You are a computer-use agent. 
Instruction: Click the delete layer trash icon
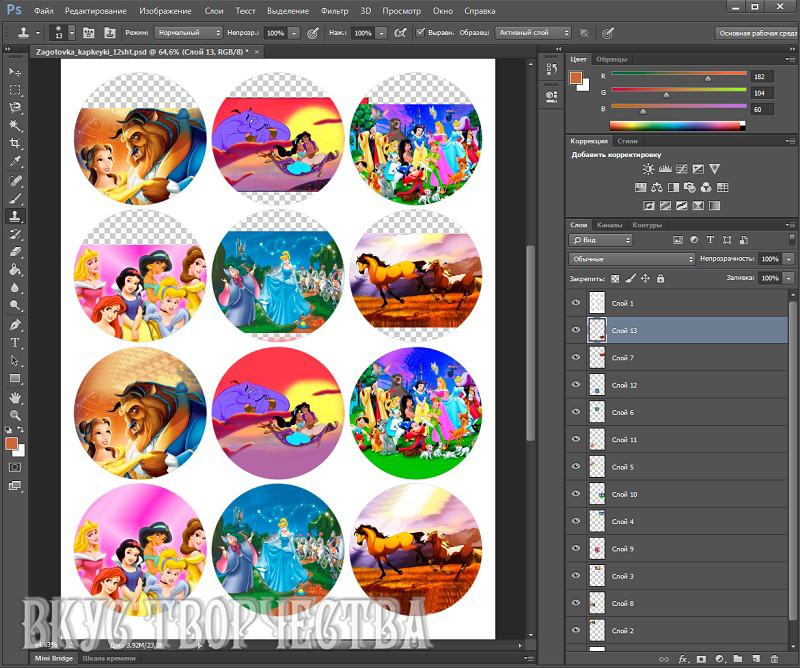coord(774,659)
